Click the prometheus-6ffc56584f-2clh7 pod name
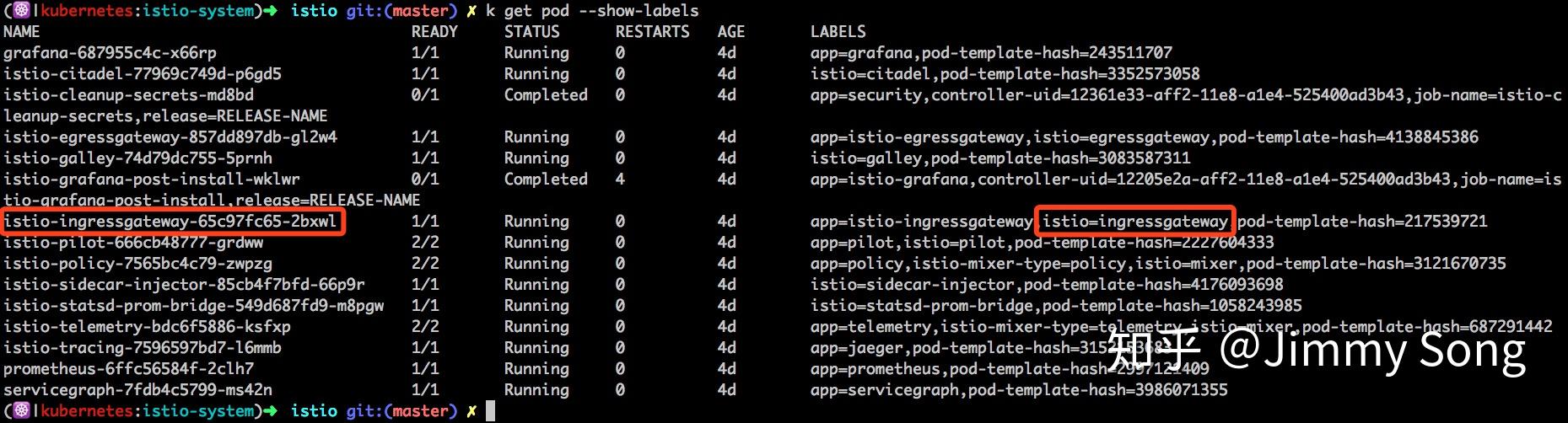This screenshot has width=1568, height=423. (x=128, y=369)
